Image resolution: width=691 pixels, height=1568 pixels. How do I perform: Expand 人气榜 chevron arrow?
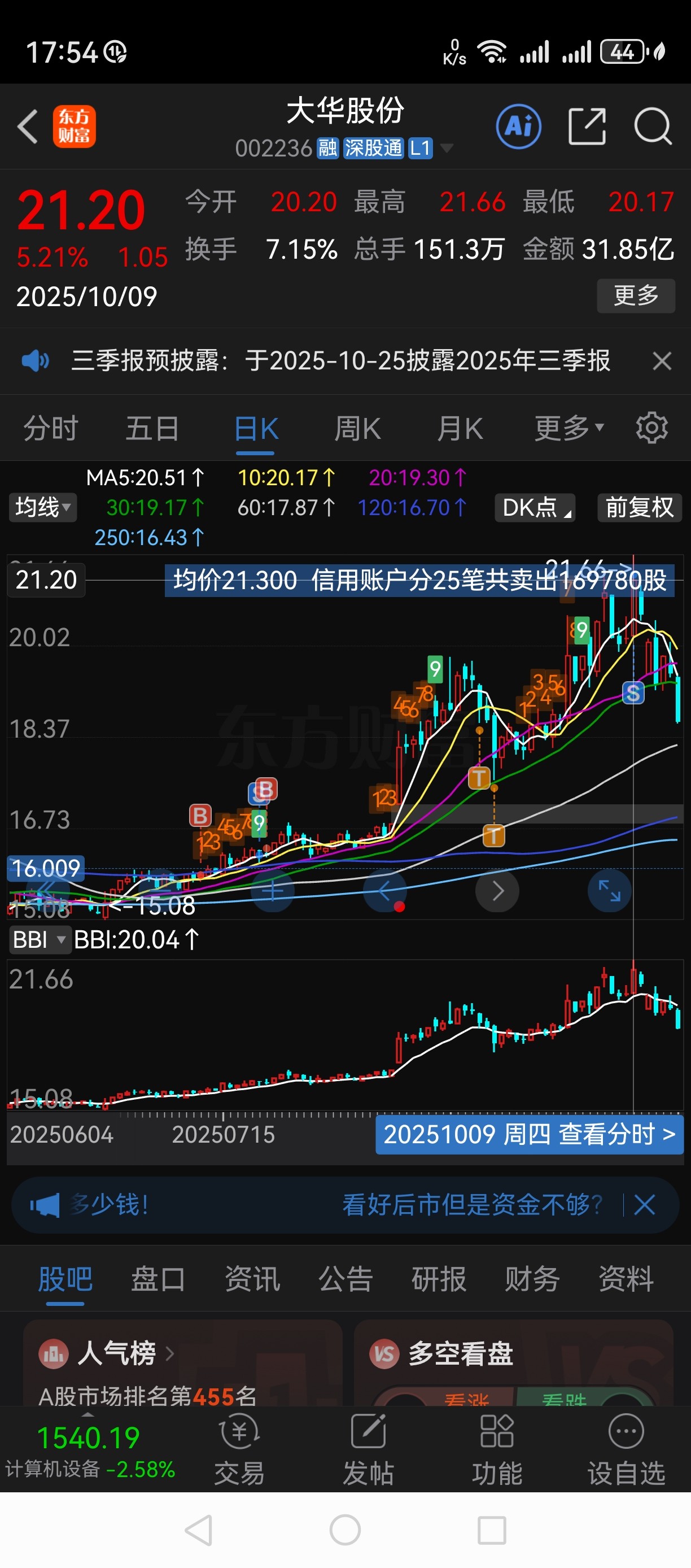click(170, 1354)
